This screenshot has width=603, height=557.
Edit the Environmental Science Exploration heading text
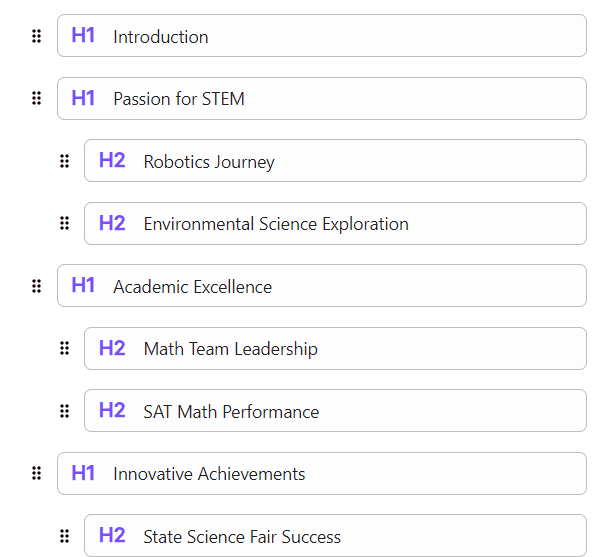coord(276,224)
